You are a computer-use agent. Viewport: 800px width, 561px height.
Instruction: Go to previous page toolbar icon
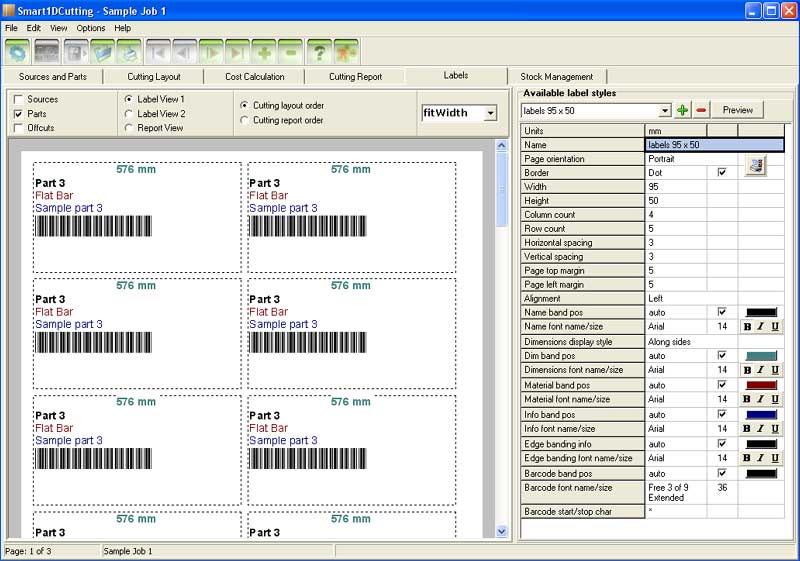point(185,52)
